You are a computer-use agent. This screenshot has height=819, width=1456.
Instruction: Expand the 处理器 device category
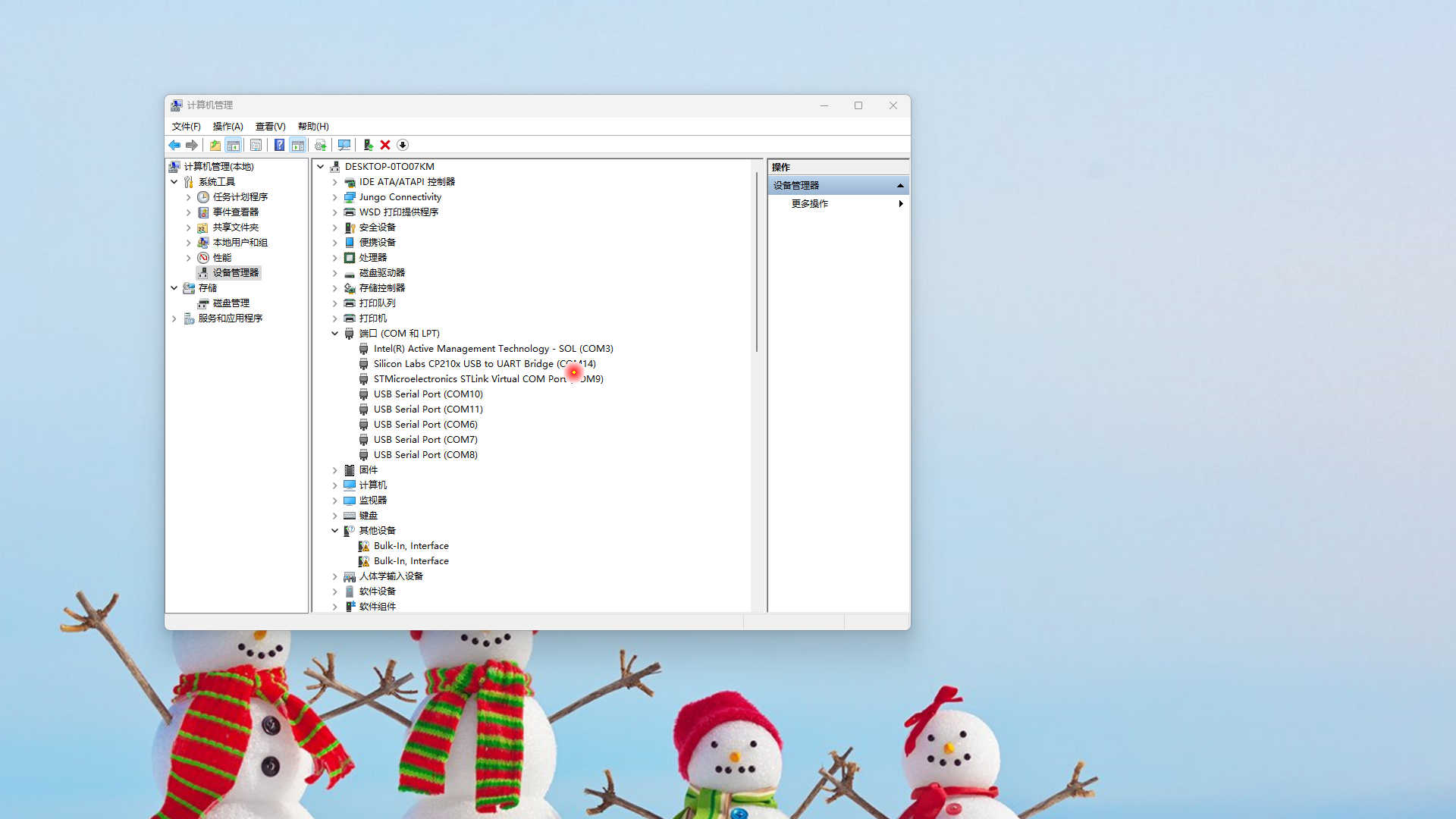tap(334, 258)
